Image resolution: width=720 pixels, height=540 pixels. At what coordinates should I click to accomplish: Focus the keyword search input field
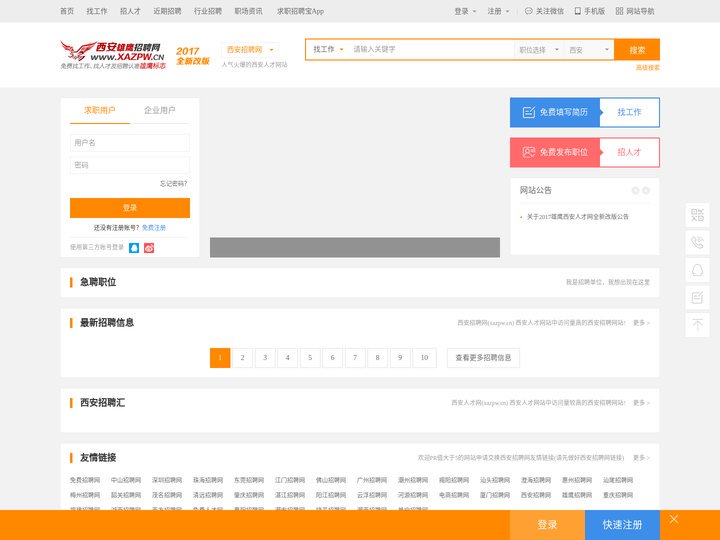[431, 49]
